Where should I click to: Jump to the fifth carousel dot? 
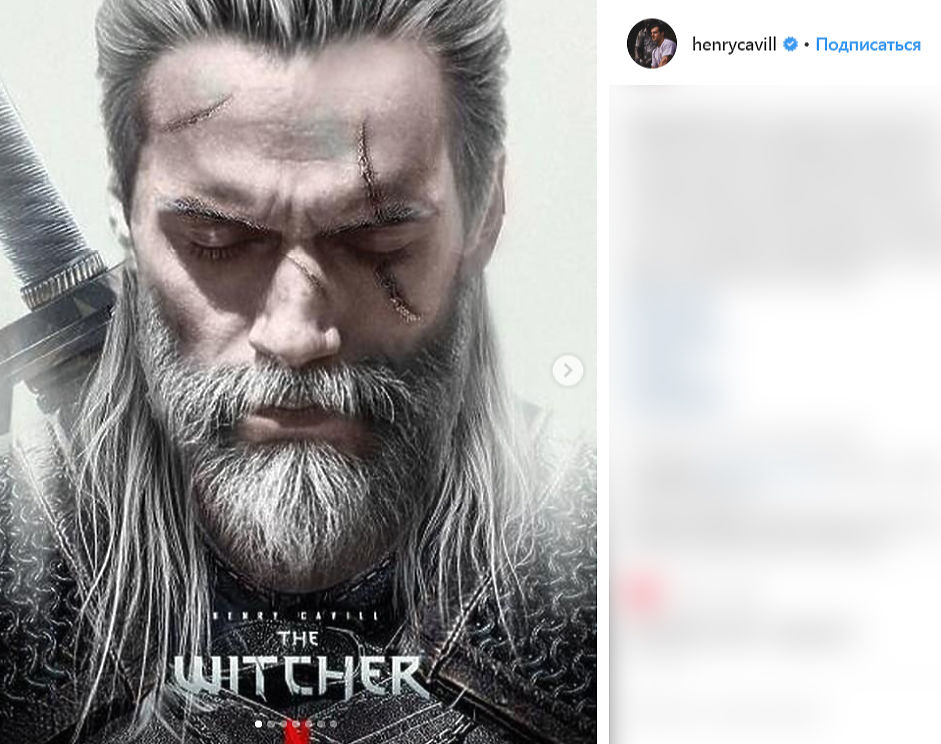tap(309, 723)
